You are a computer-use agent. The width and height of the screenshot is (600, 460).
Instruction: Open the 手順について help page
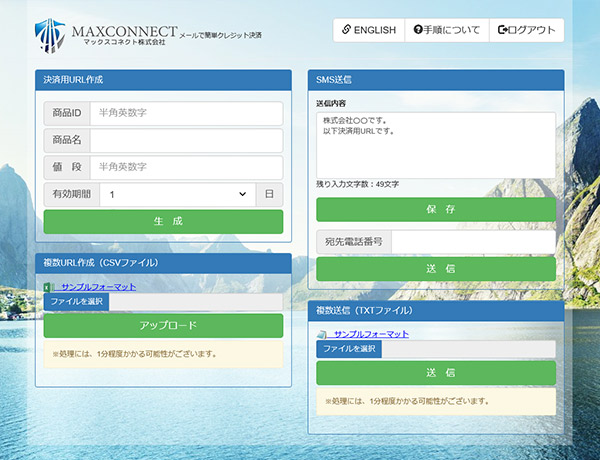point(446,30)
